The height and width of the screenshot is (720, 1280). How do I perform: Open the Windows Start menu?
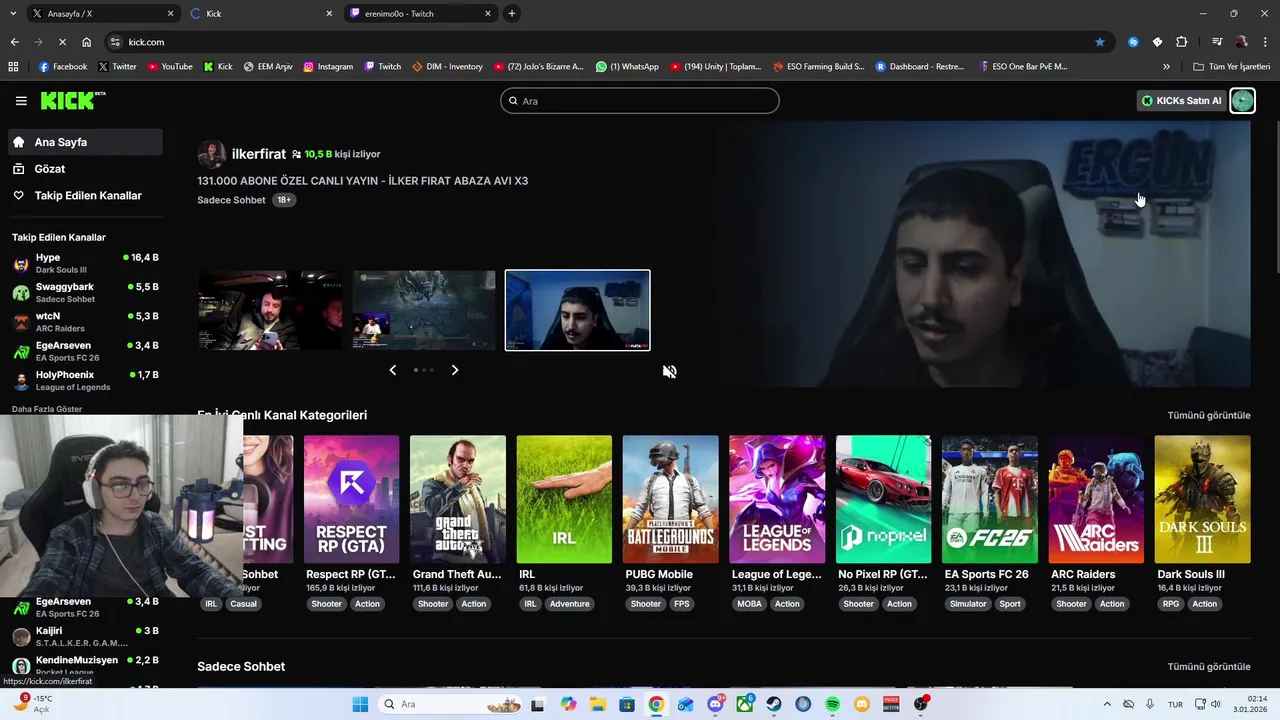tap(360, 704)
